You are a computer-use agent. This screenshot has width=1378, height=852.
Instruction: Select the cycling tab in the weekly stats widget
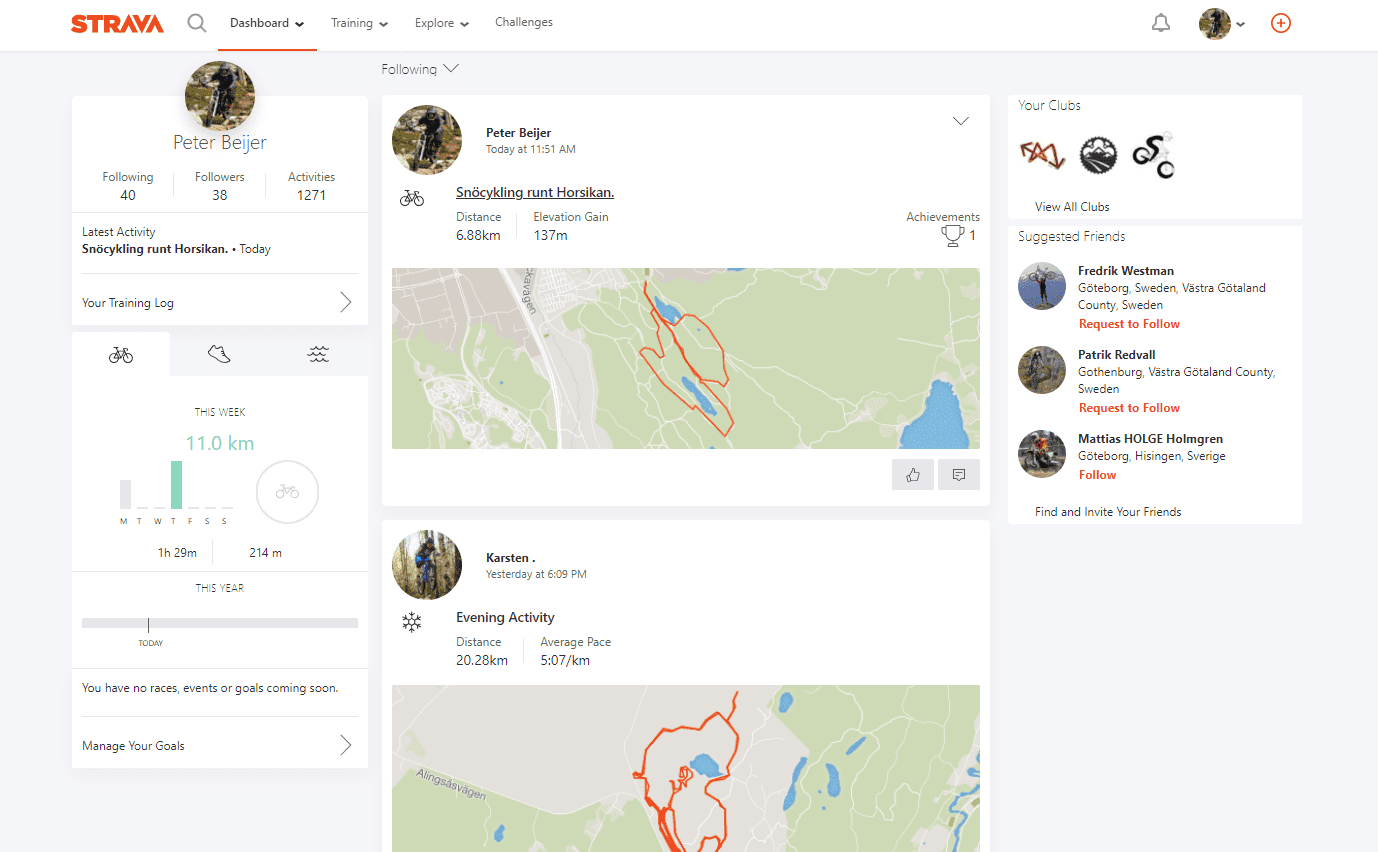coord(120,353)
